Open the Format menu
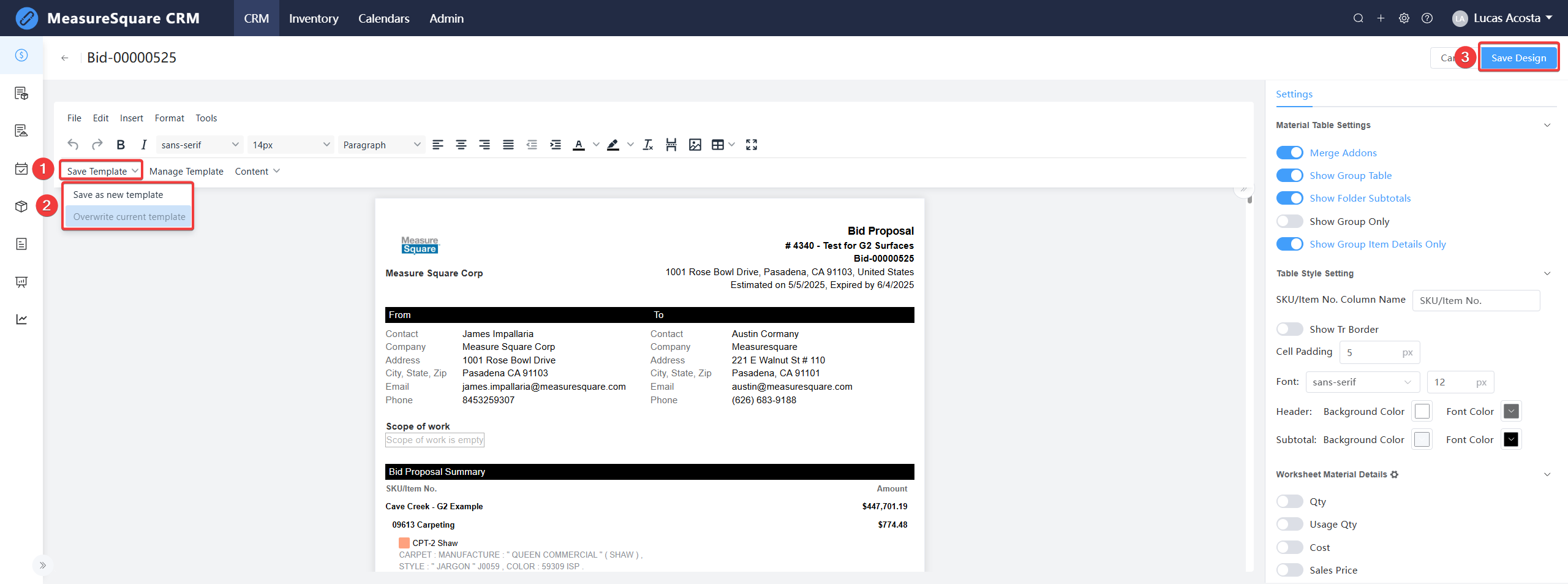1568x584 pixels. point(169,118)
